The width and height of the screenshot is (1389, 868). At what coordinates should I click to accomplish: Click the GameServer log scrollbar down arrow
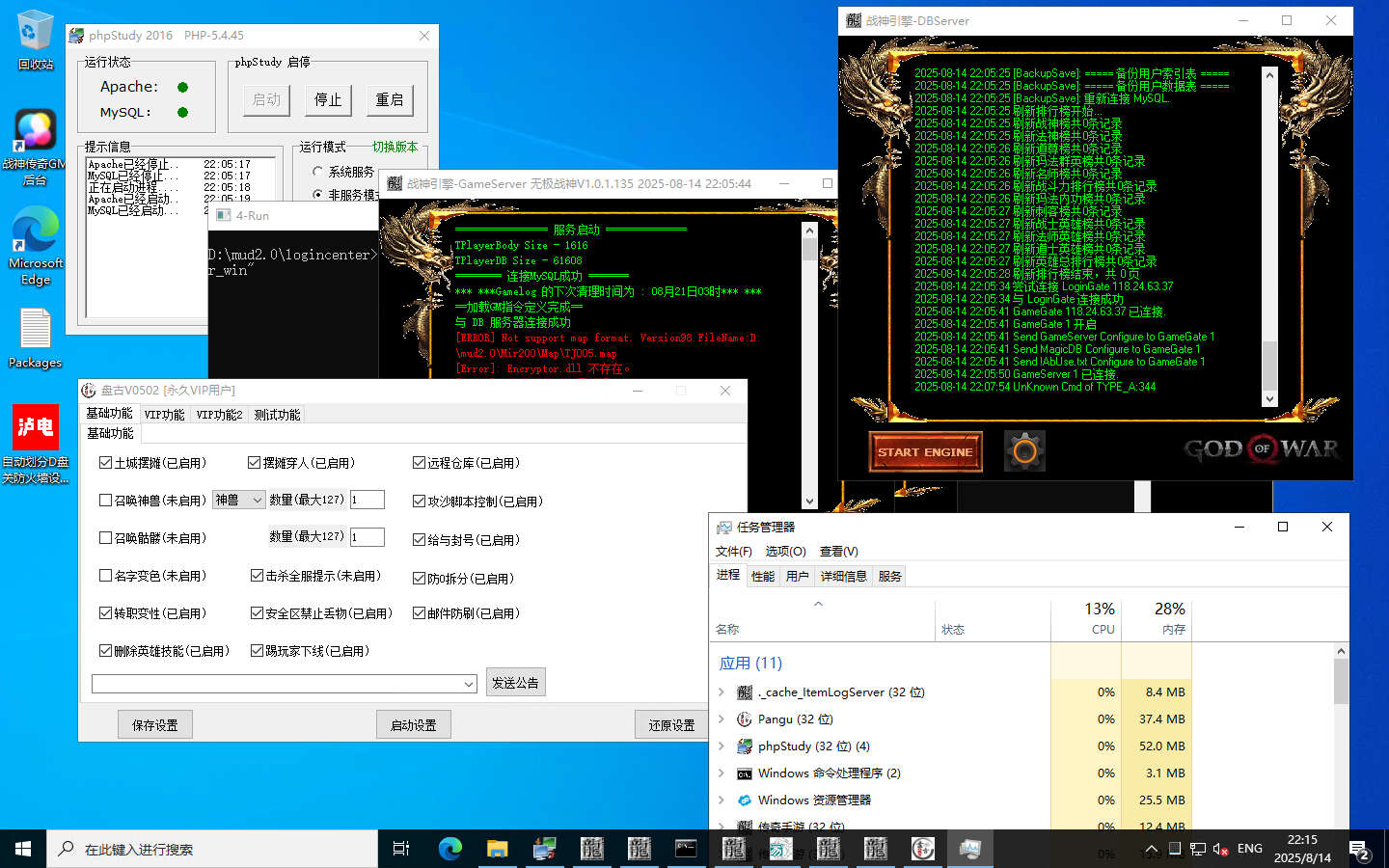(810, 502)
